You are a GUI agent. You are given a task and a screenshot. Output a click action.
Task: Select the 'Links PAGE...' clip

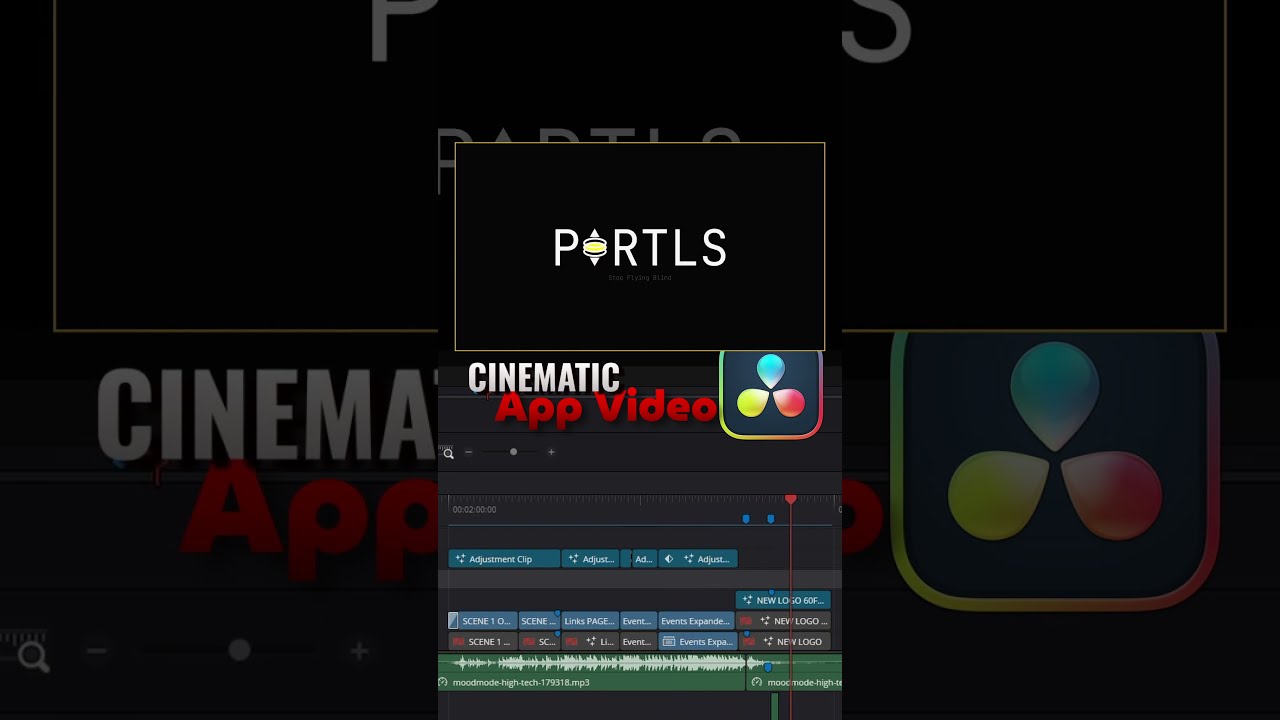coord(590,621)
